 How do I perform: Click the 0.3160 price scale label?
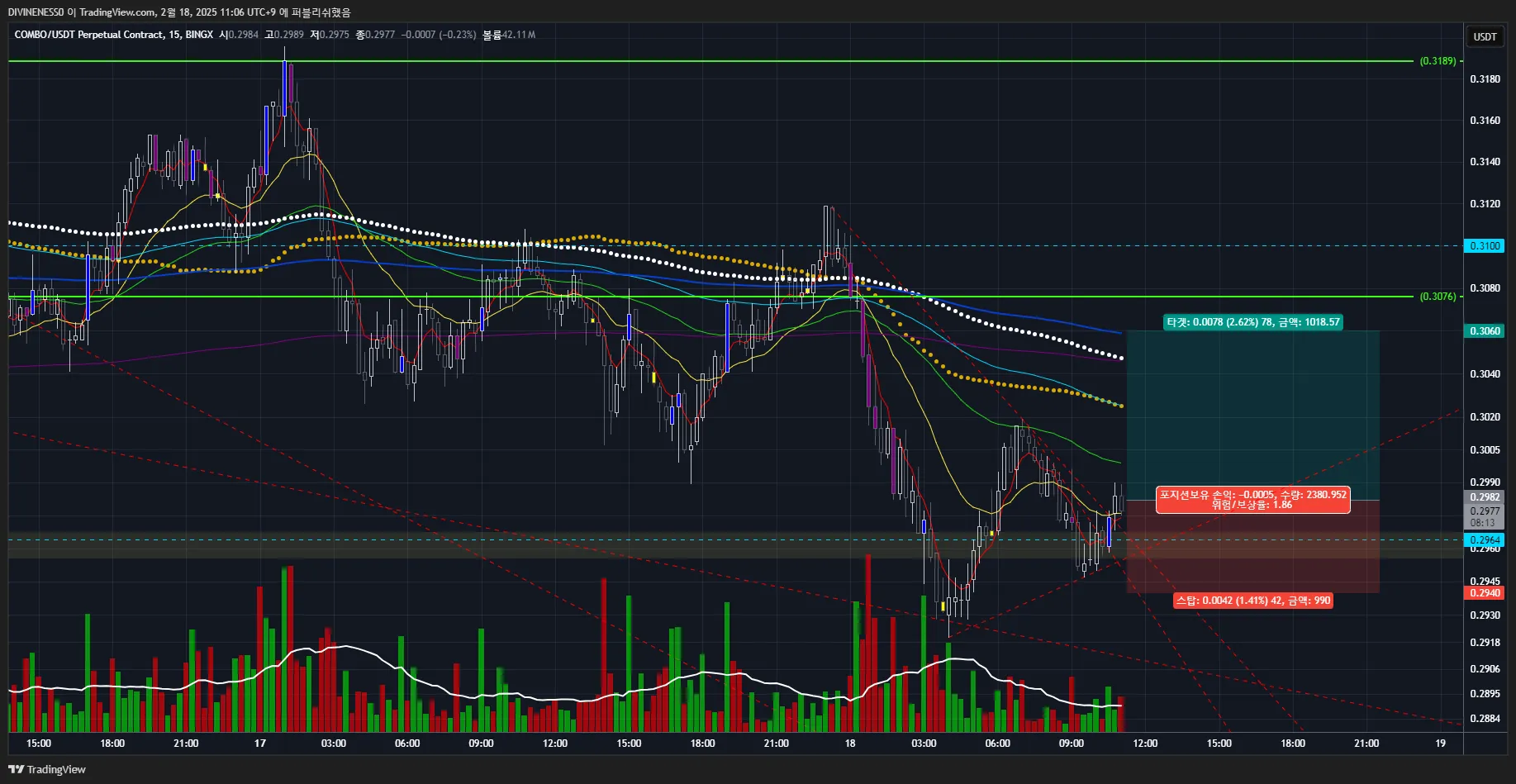point(1485,120)
